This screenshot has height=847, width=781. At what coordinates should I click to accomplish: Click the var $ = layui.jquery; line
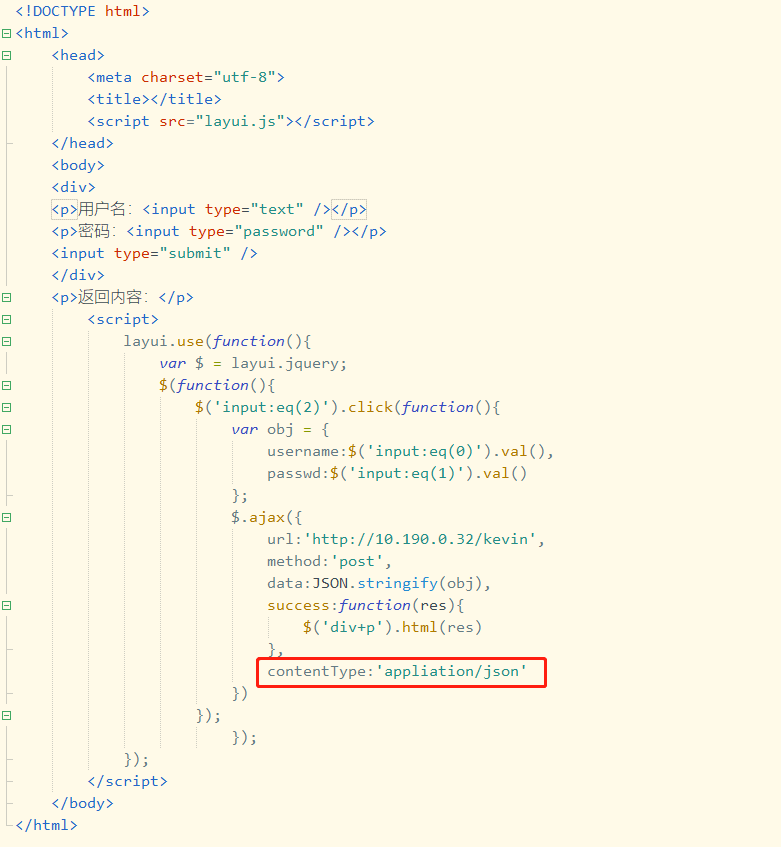pyautogui.click(x=253, y=364)
